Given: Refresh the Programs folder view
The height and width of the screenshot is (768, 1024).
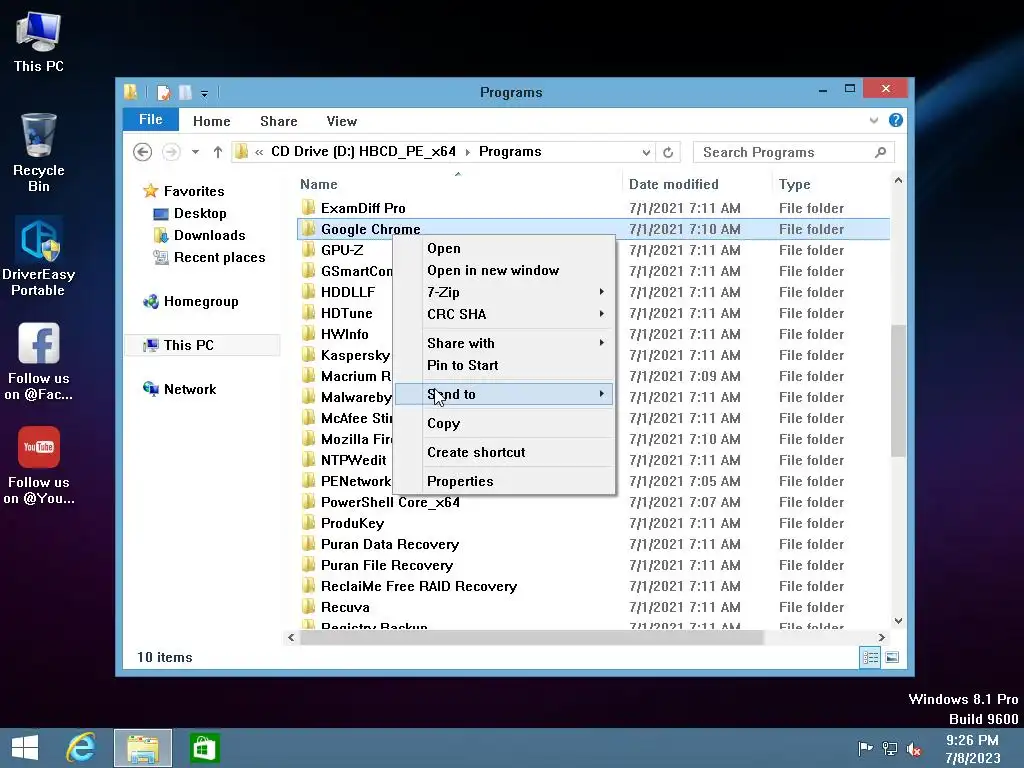Looking at the screenshot, I should (x=667, y=152).
